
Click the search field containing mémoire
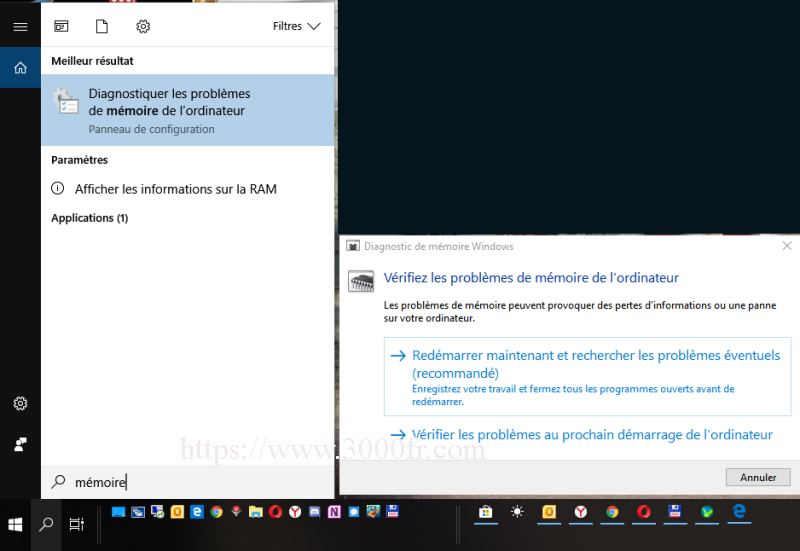pos(188,482)
